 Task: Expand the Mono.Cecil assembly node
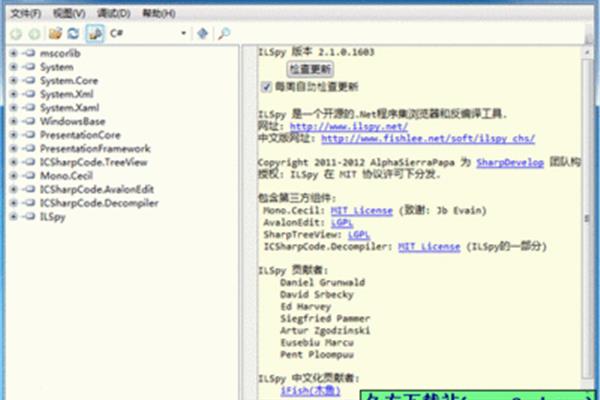(13, 176)
